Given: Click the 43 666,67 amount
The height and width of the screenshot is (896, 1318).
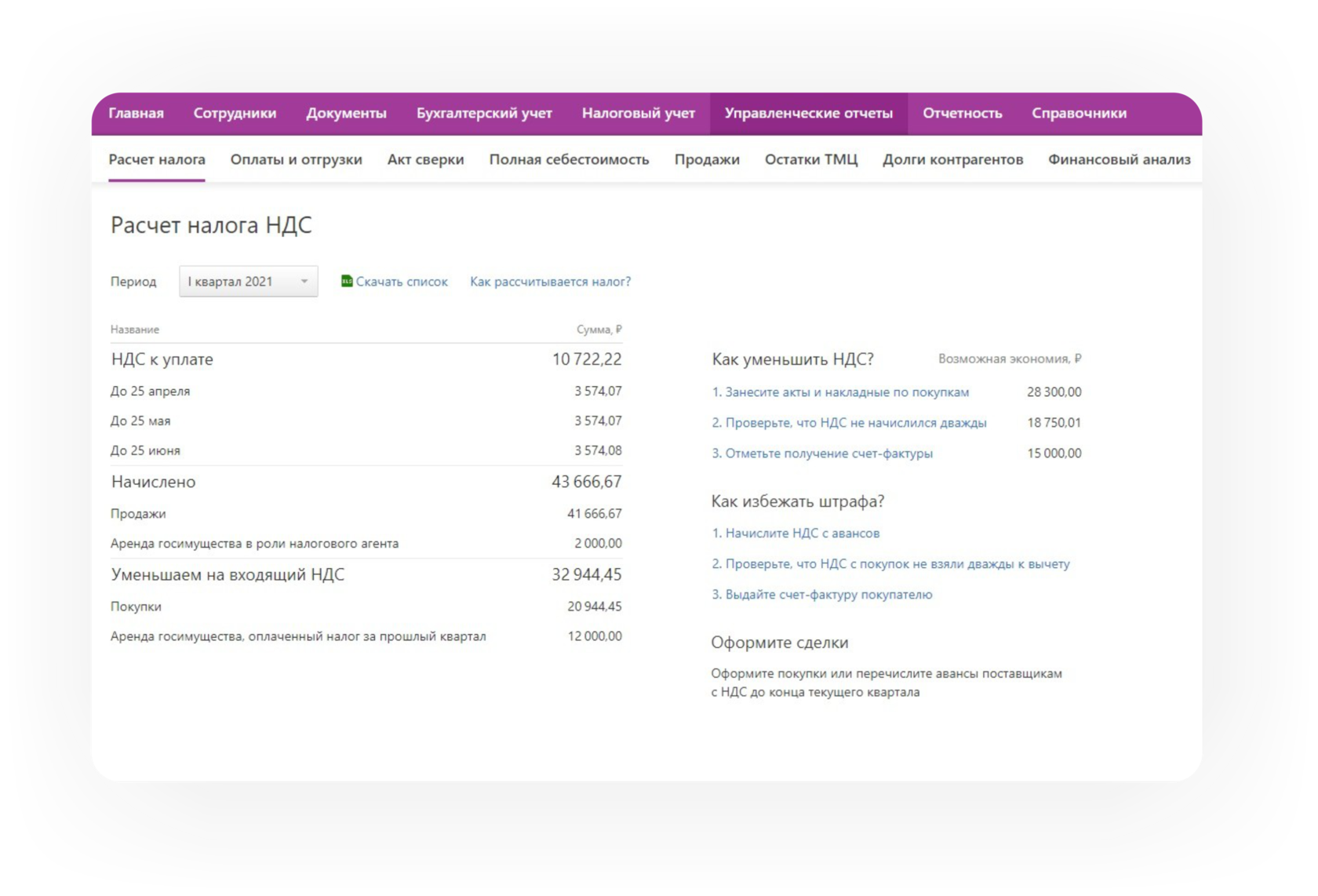Looking at the screenshot, I should click(x=587, y=482).
